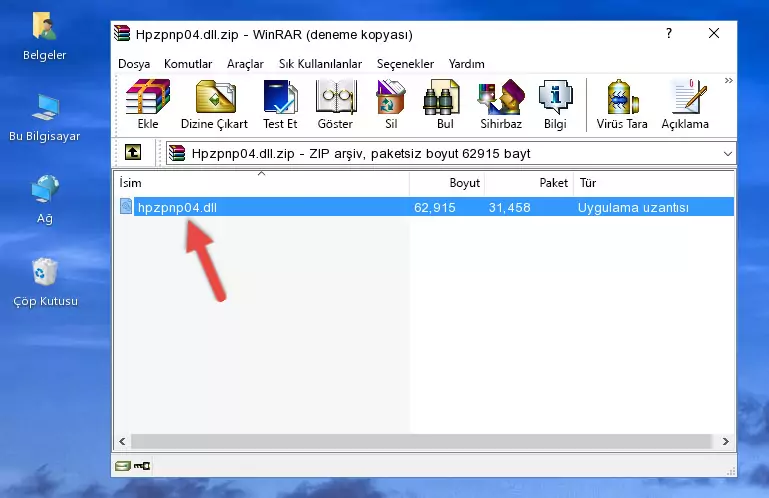Click the Ekle (Add) toolbar icon
Screen dimensions: 769x498
click(148, 105)
